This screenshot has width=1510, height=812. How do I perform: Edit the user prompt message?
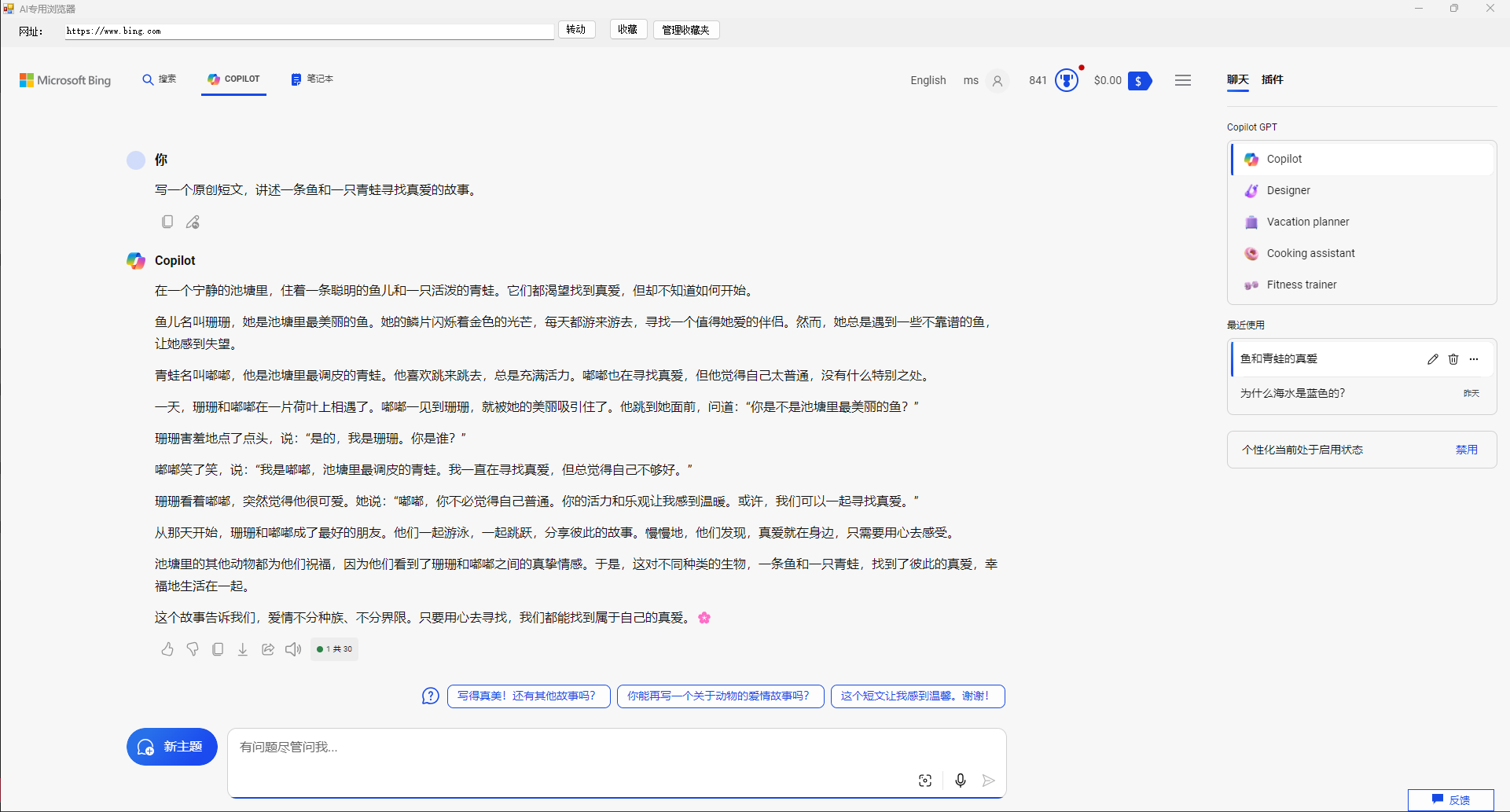(193, 222)
